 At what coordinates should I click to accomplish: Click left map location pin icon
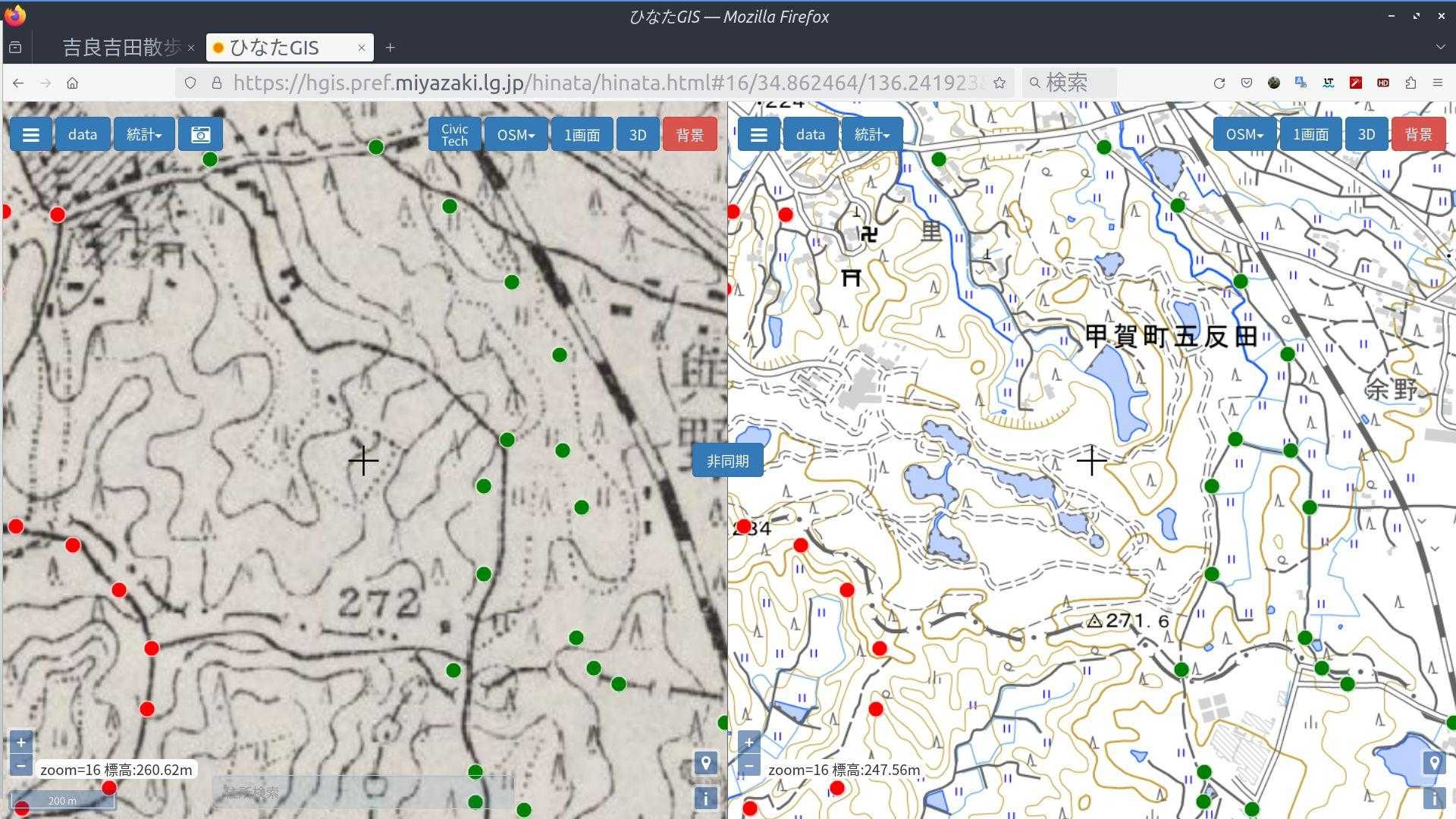tap(705, 763)
